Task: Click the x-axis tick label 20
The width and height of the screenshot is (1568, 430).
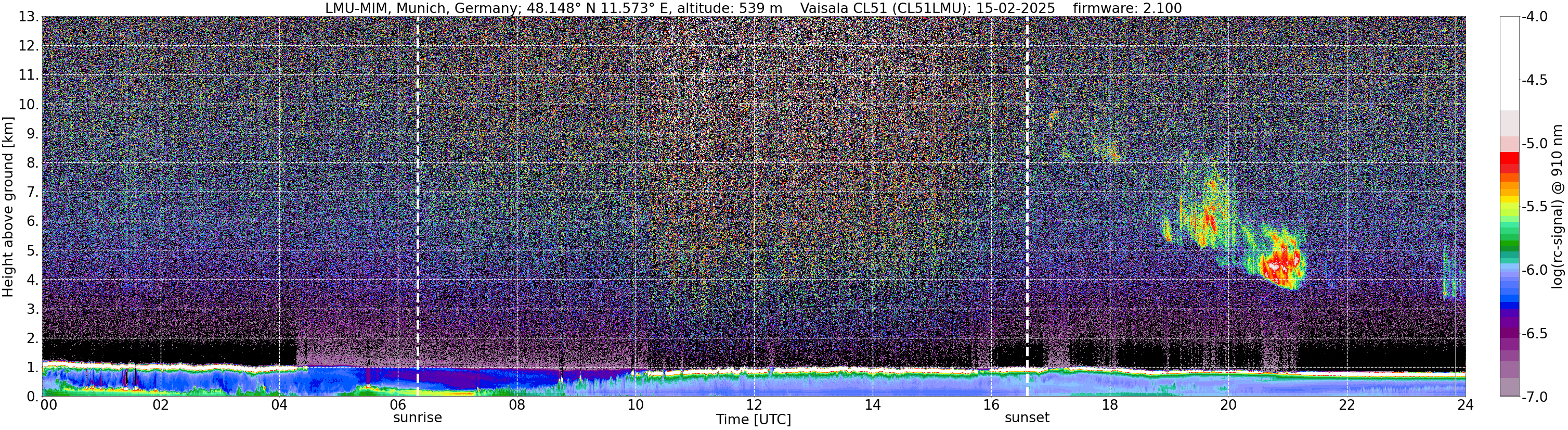Action: [x=1228, y=405]
